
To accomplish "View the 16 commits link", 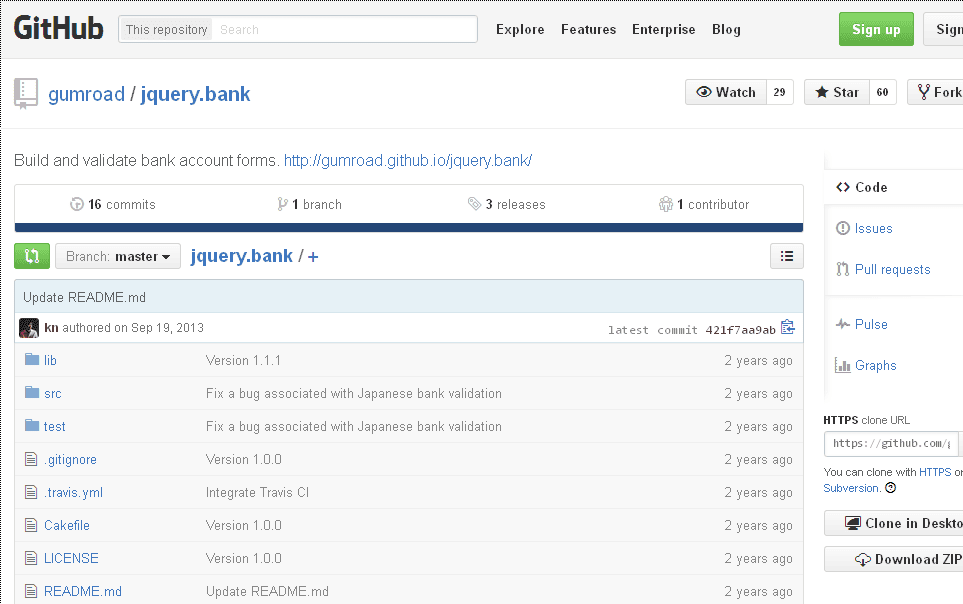I will point(113,204).
